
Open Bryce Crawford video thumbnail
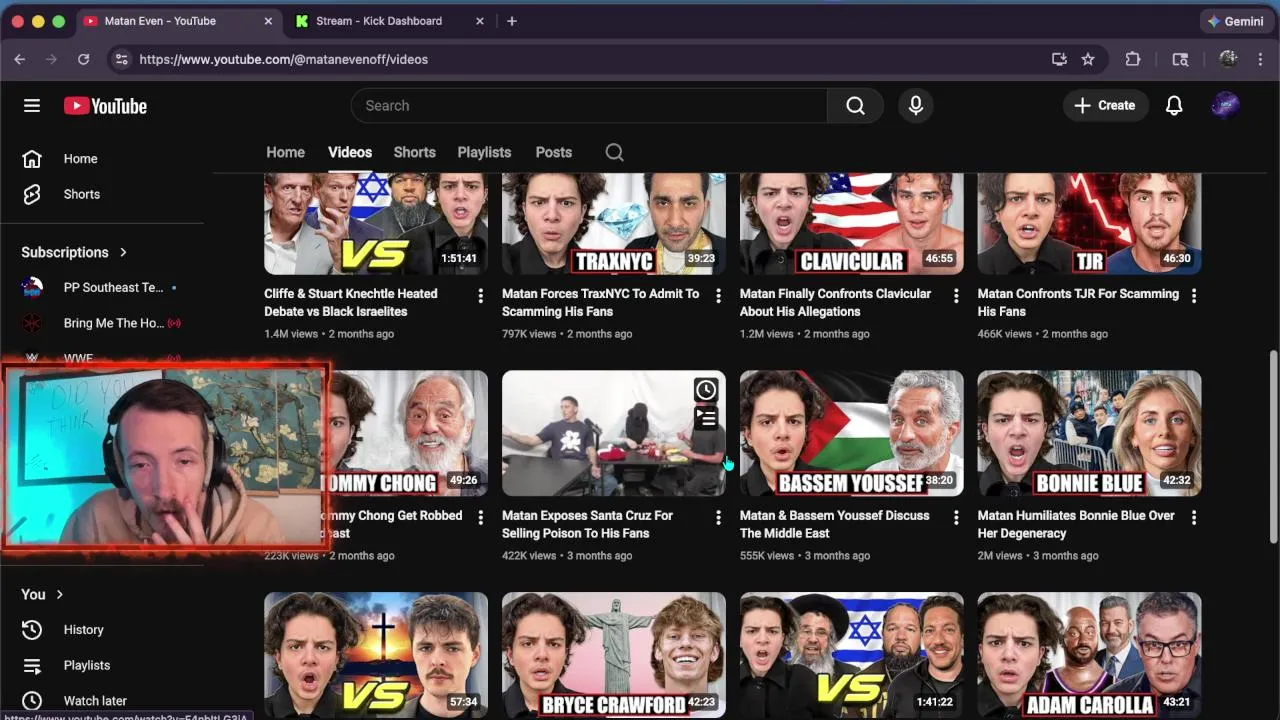(x=614, y=655)
